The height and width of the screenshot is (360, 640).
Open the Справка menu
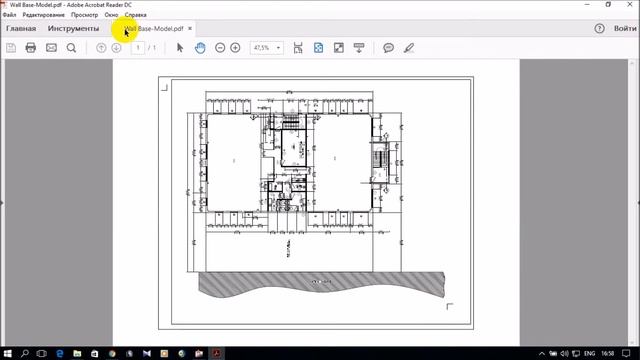[136, 15]
